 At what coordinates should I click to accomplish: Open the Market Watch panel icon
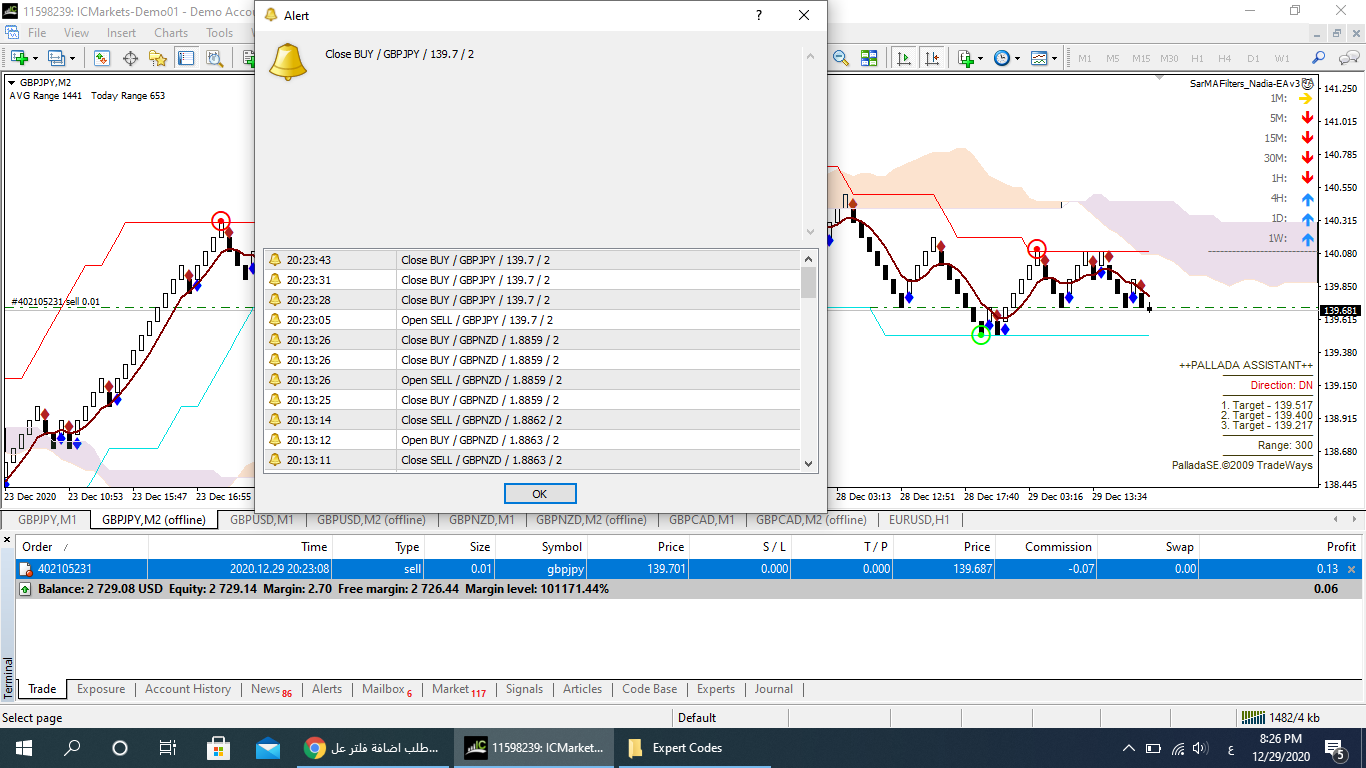pos(102,58)
